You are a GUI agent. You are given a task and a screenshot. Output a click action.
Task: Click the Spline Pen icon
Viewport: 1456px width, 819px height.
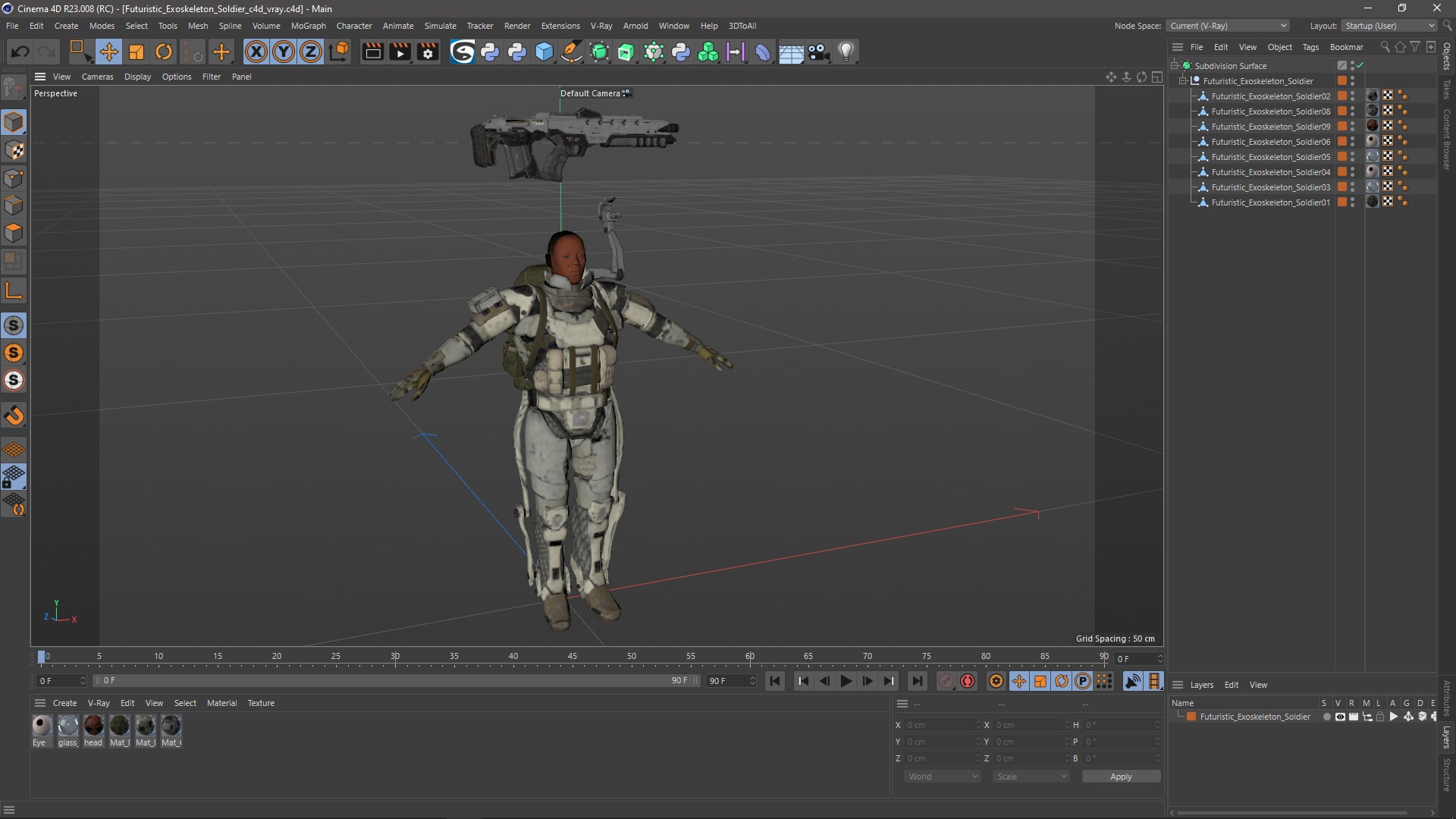click(572, 52)
